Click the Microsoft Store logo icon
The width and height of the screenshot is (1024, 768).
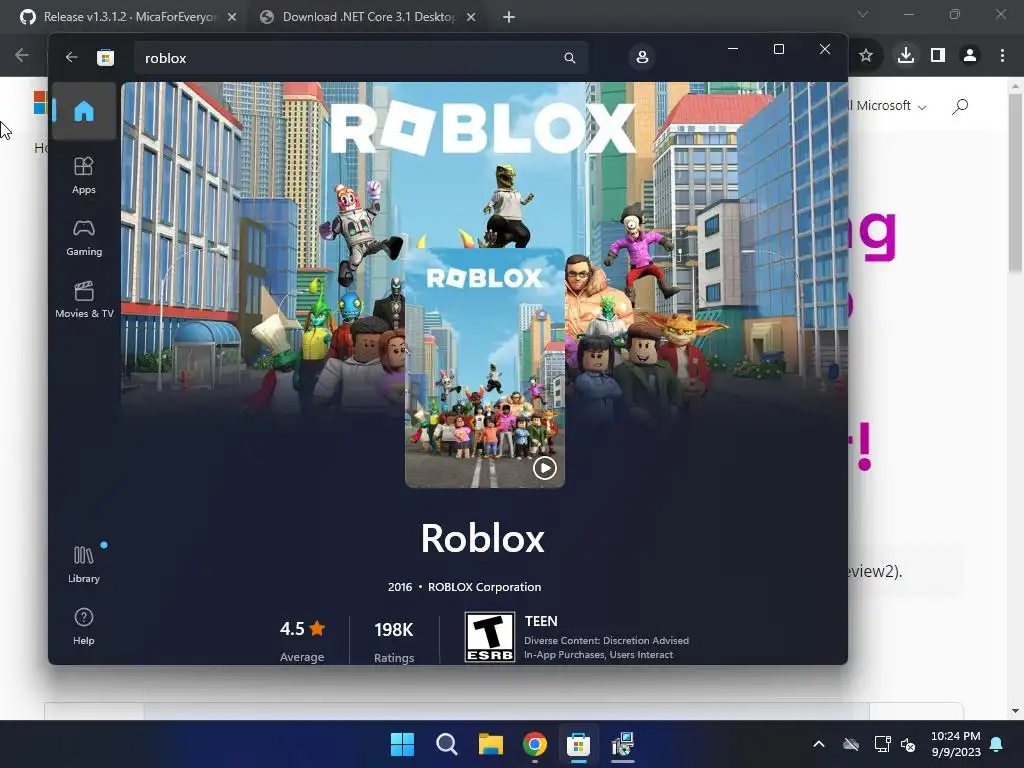tap(105, 57)
